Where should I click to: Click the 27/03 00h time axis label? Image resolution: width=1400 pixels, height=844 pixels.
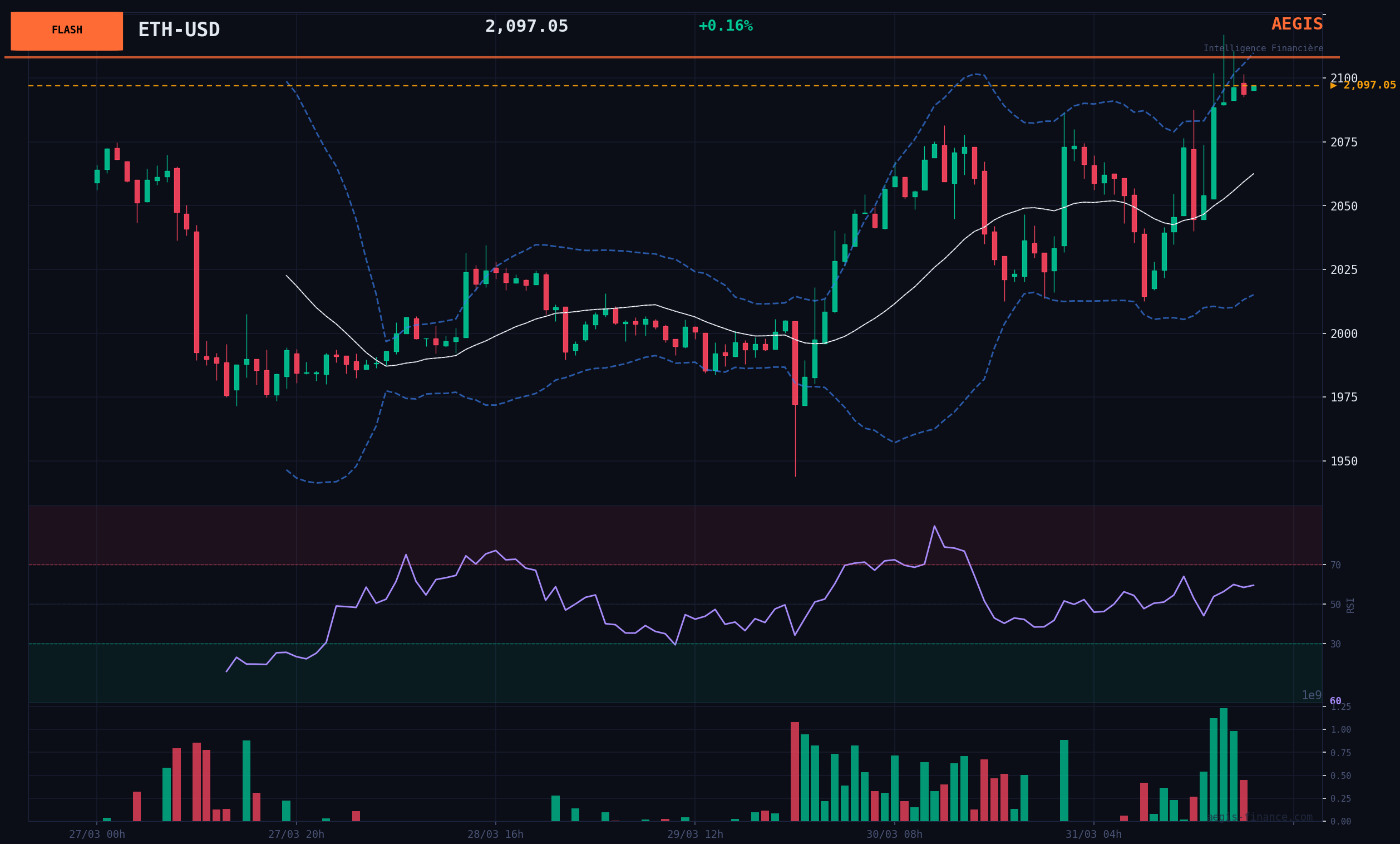pos(97,834)
